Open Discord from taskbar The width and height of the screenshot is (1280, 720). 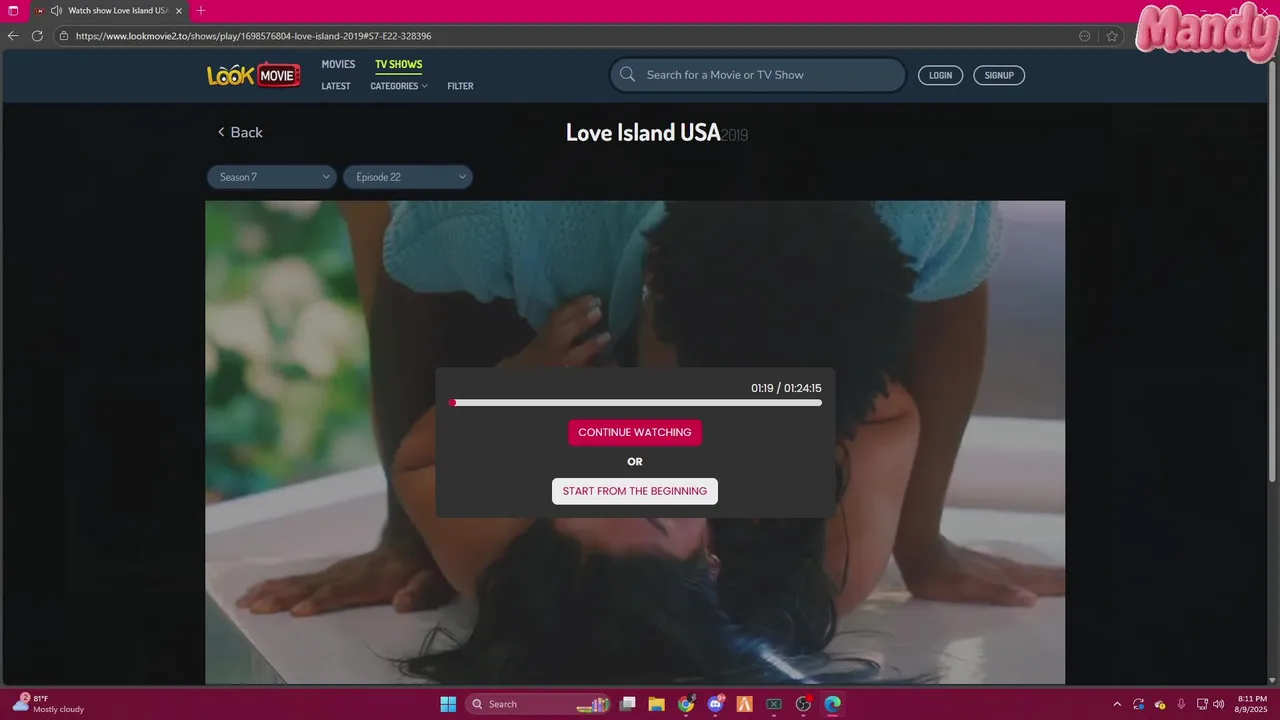click(715, 704)
